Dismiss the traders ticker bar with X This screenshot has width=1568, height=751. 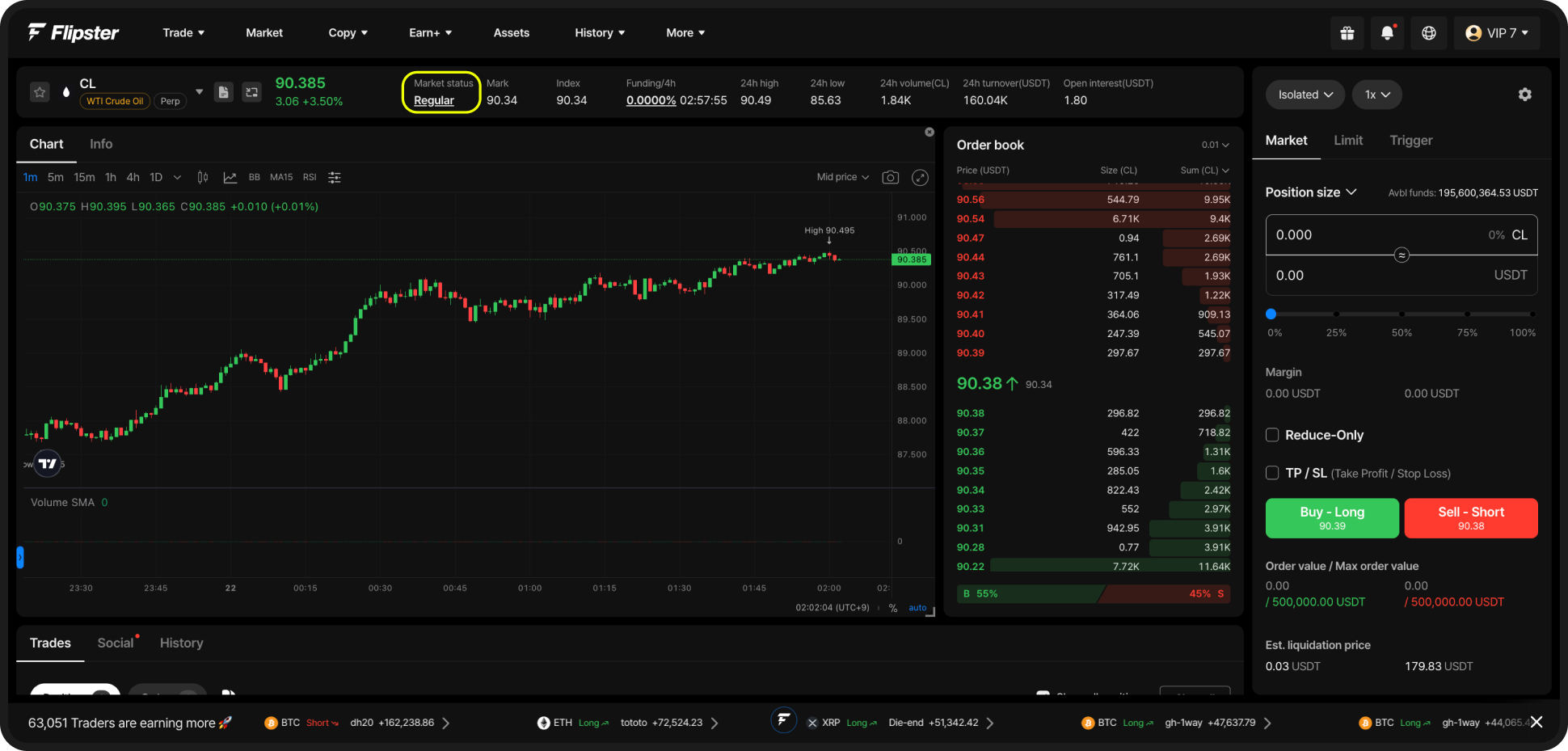click(x=1536, y=722)
